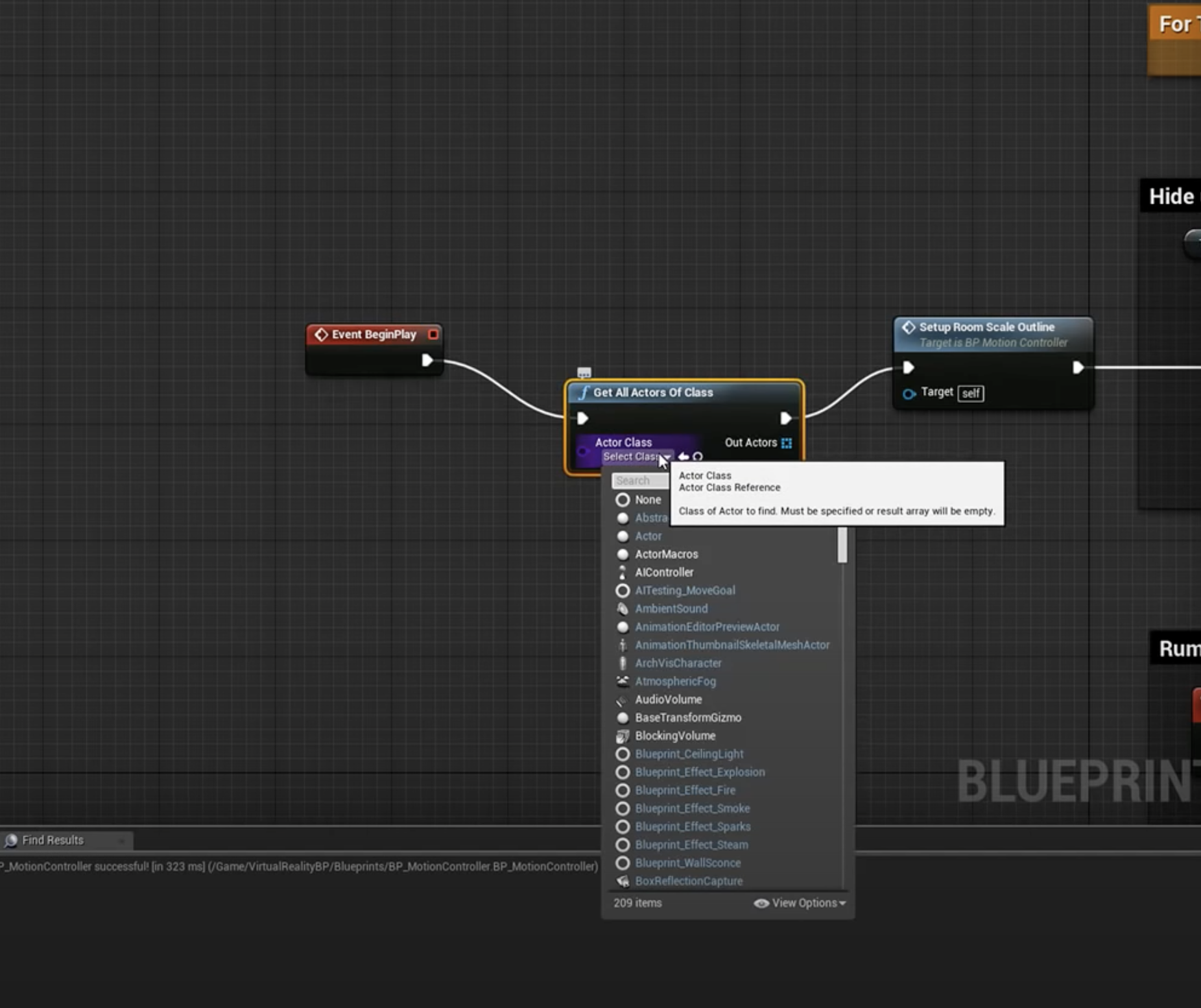Screen dimensions: 1201x1008
Task: Click the Find Results magnifier icon
Action: click(11, 839)
